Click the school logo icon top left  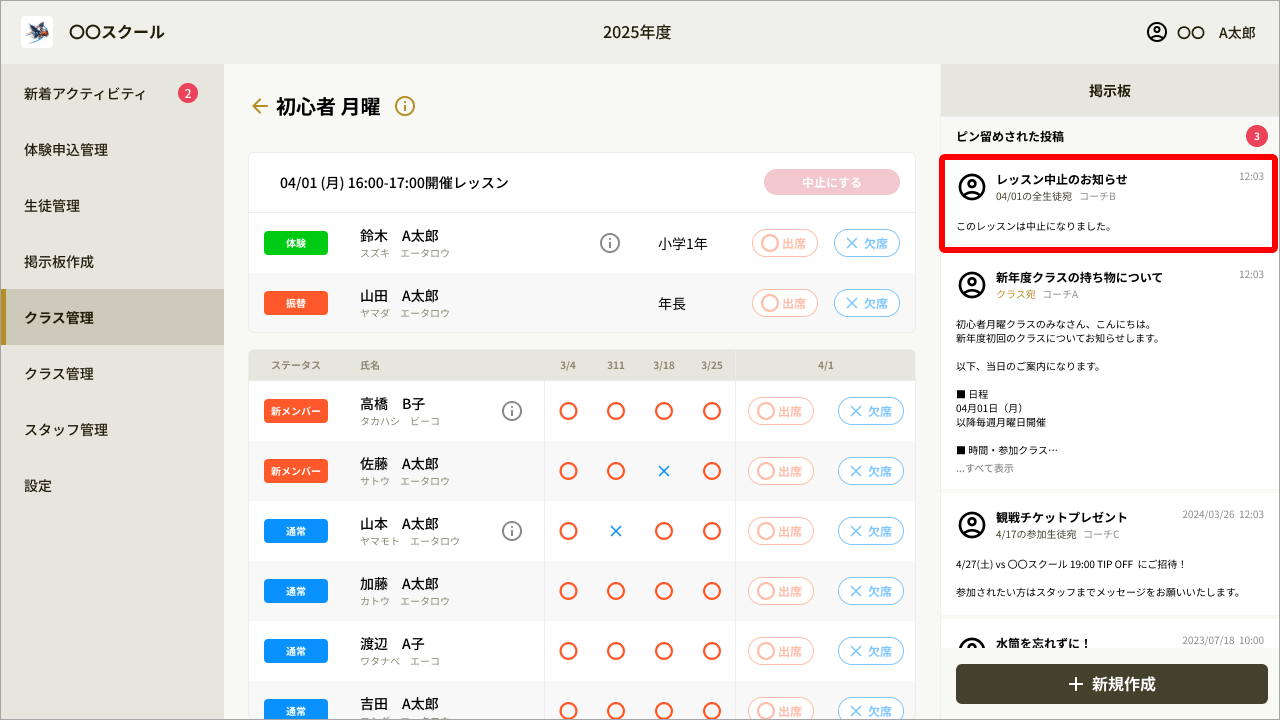click(36, 31)
